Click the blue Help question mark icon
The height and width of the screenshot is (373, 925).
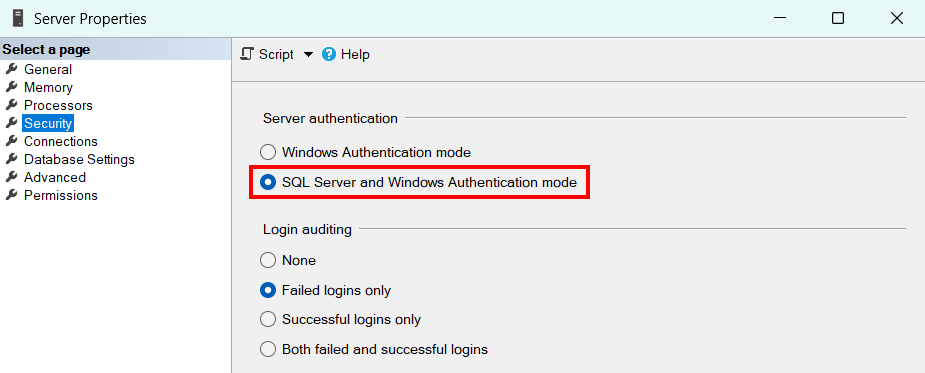tap(329, 54)
